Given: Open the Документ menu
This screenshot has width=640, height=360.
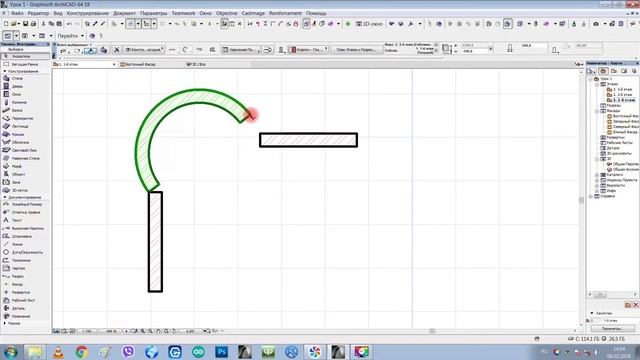Looking at the screenshot, I should click(124, 13).
